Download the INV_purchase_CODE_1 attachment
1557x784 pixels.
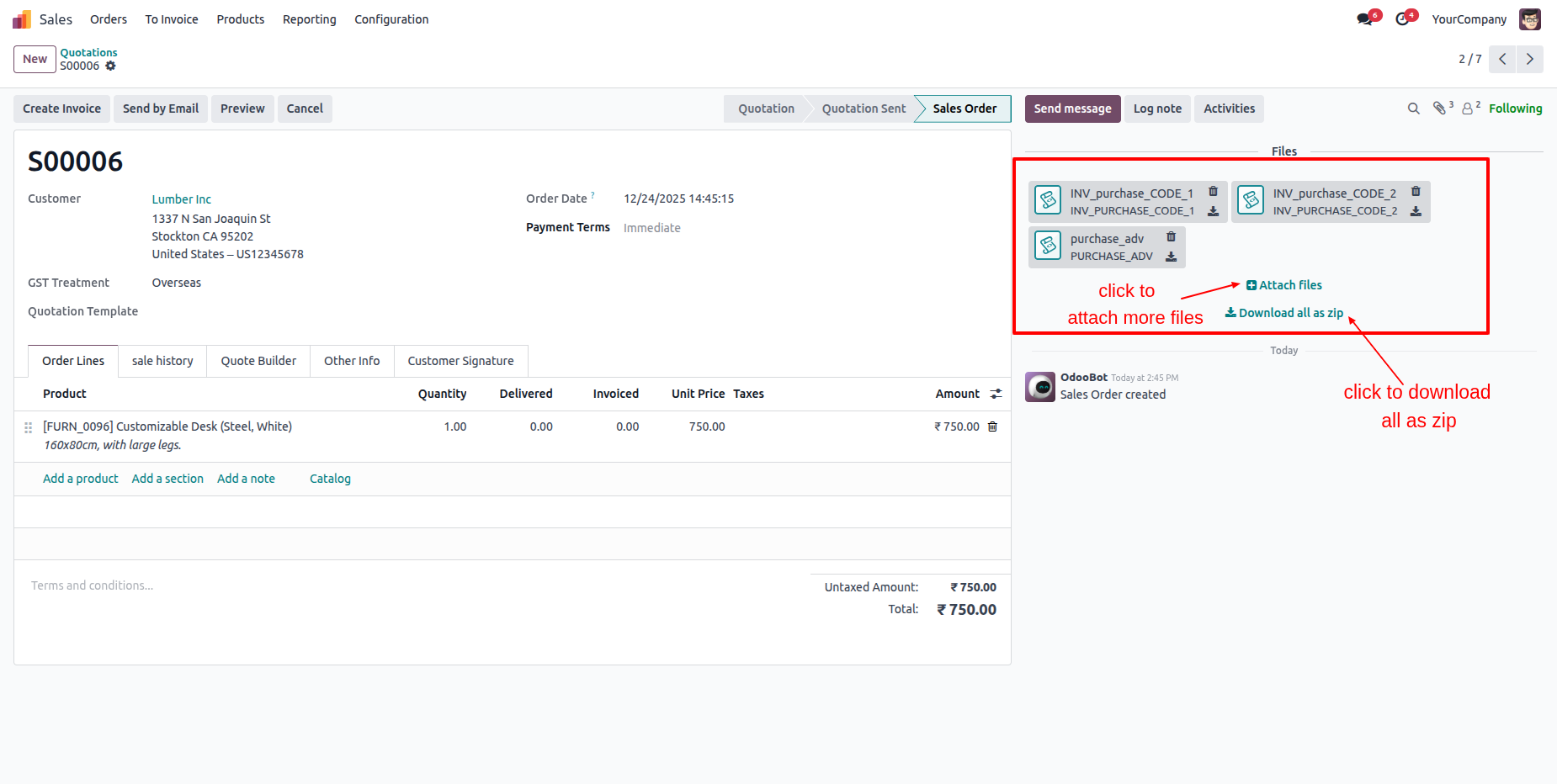click(1213, 211)
